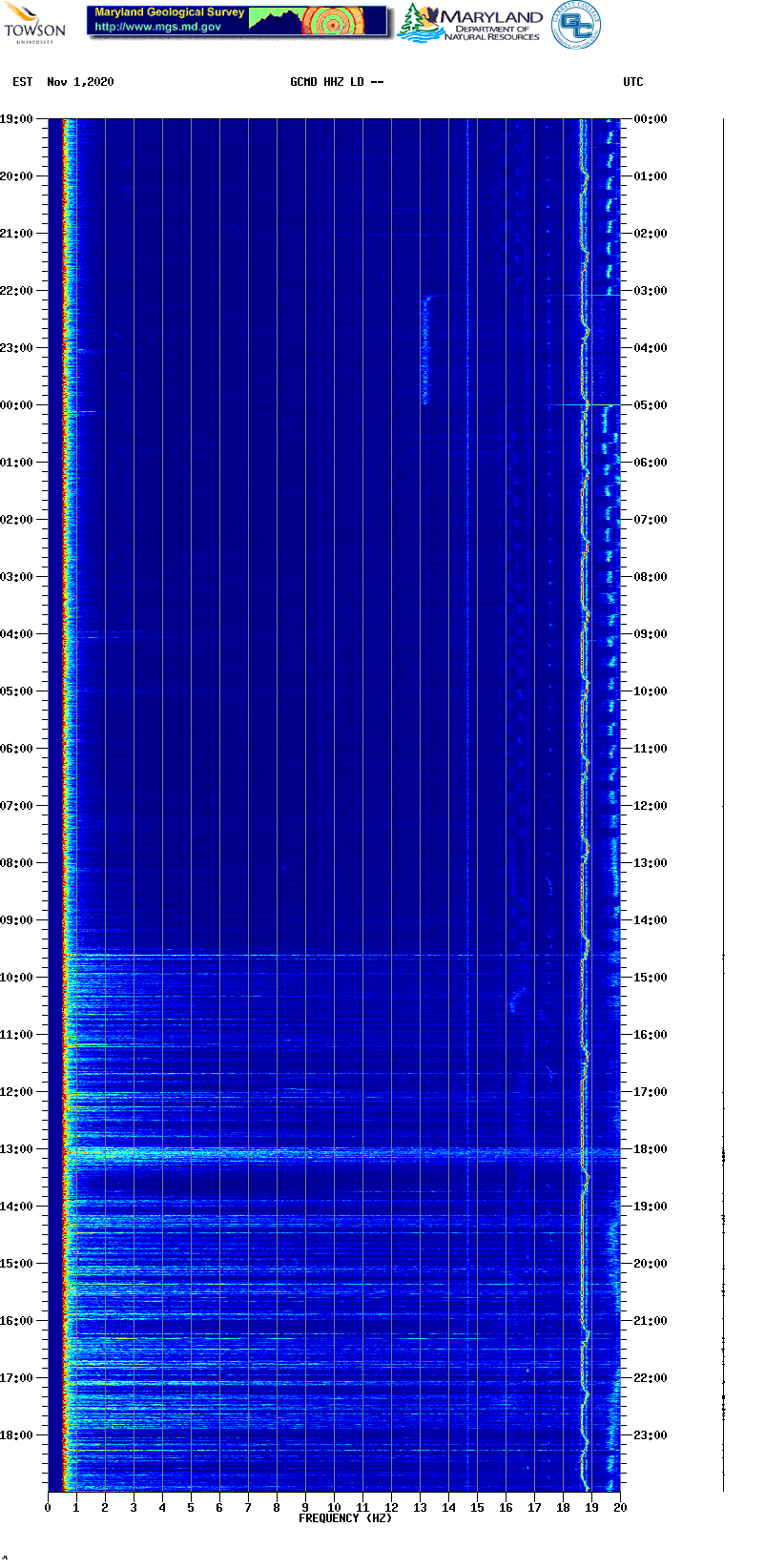Click the short vertical signal streak near 13 Hz
This screenshot has width=765, height=1568.
[x=425, y=350]
